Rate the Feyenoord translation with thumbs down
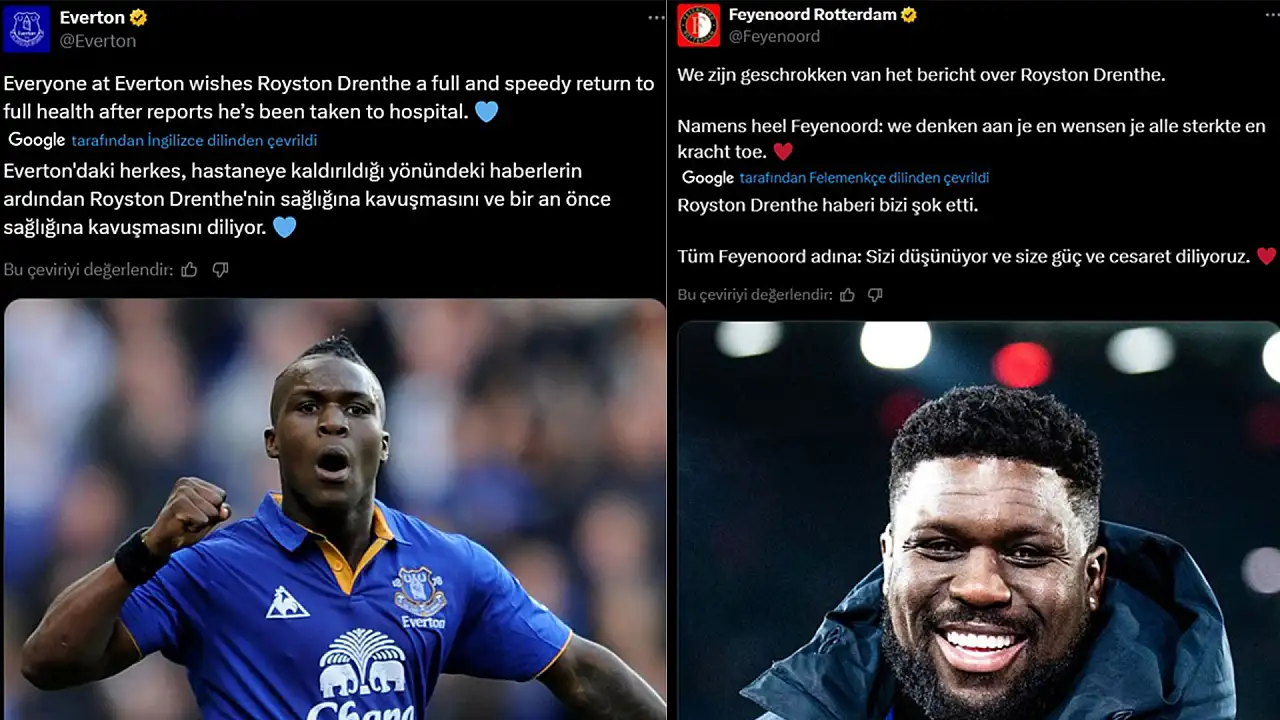 click(875, 295)
